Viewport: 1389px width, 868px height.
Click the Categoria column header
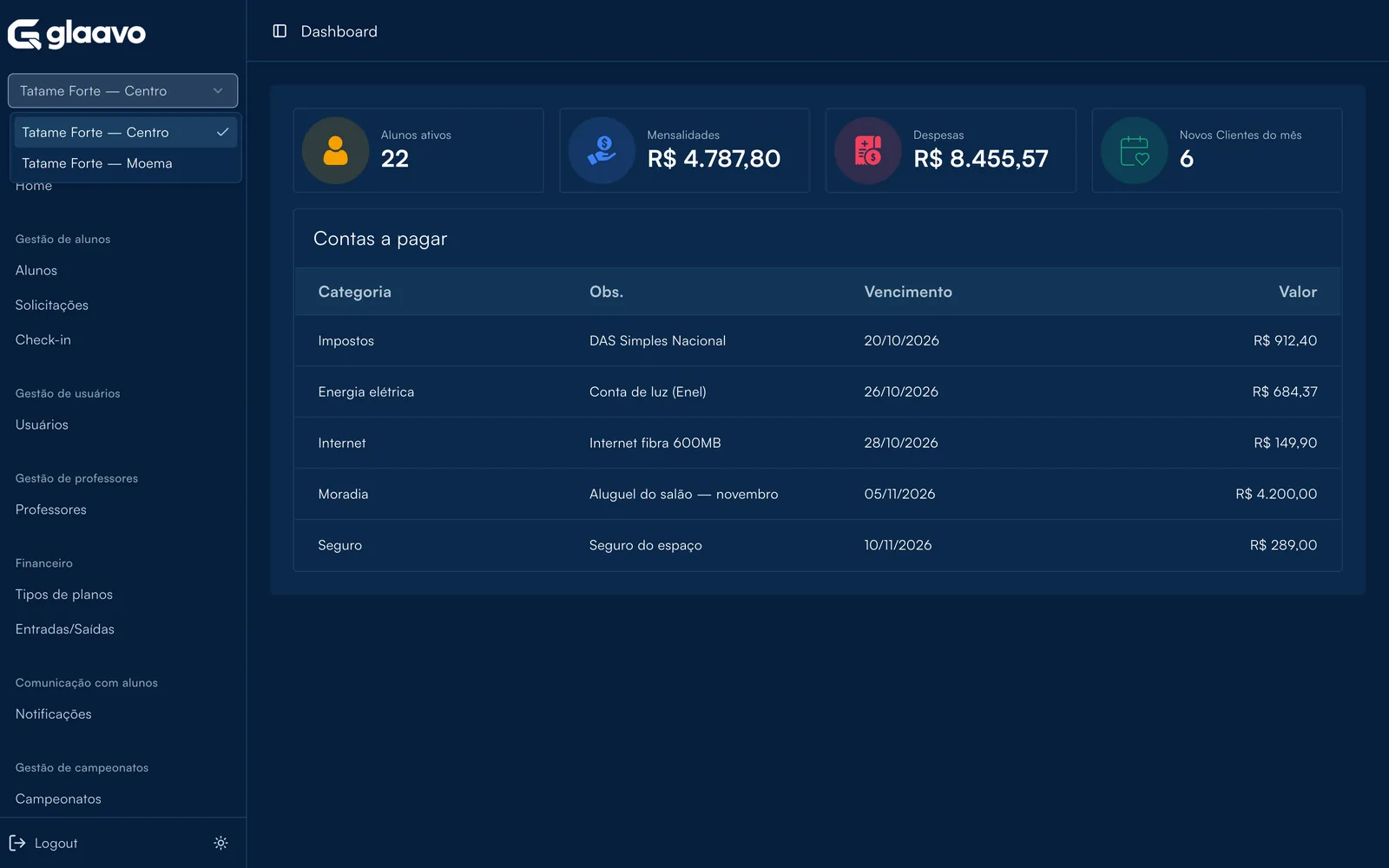tap(355, 292)
